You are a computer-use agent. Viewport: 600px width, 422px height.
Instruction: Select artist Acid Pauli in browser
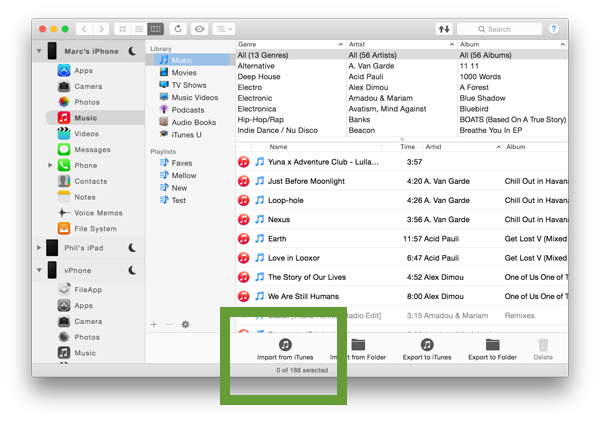click(402, 77)
